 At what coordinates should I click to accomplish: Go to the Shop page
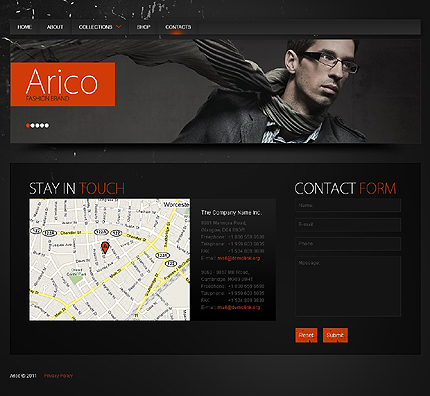pos(143,27)
